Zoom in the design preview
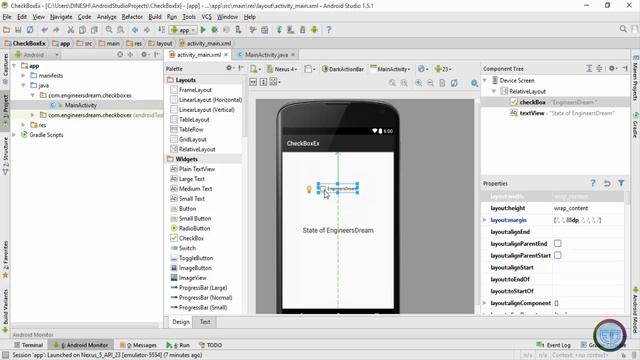This screenshot has height=360, width=640. point(418,83)
